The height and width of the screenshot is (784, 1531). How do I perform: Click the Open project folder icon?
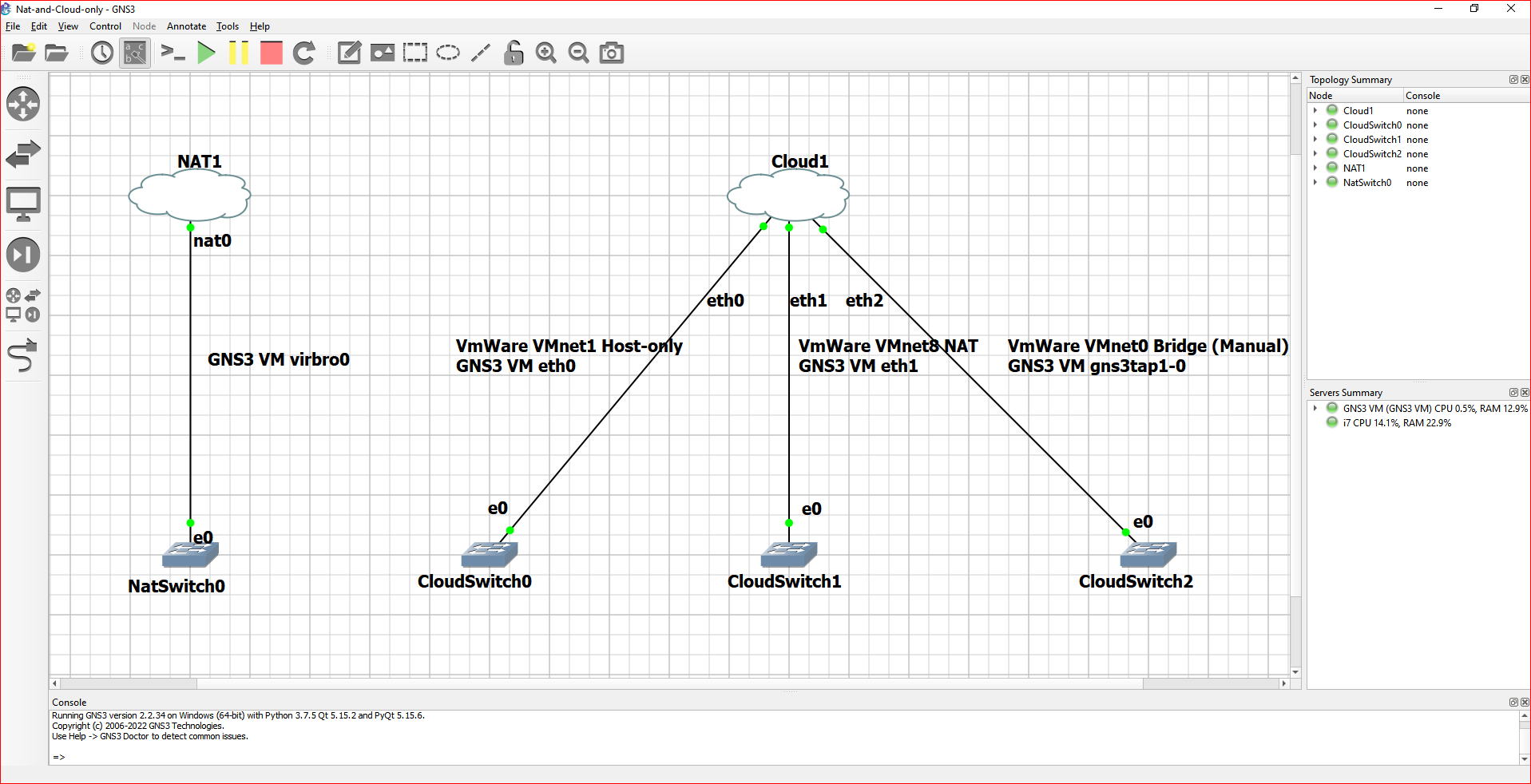pyautogui.click(x=57, y=53)
